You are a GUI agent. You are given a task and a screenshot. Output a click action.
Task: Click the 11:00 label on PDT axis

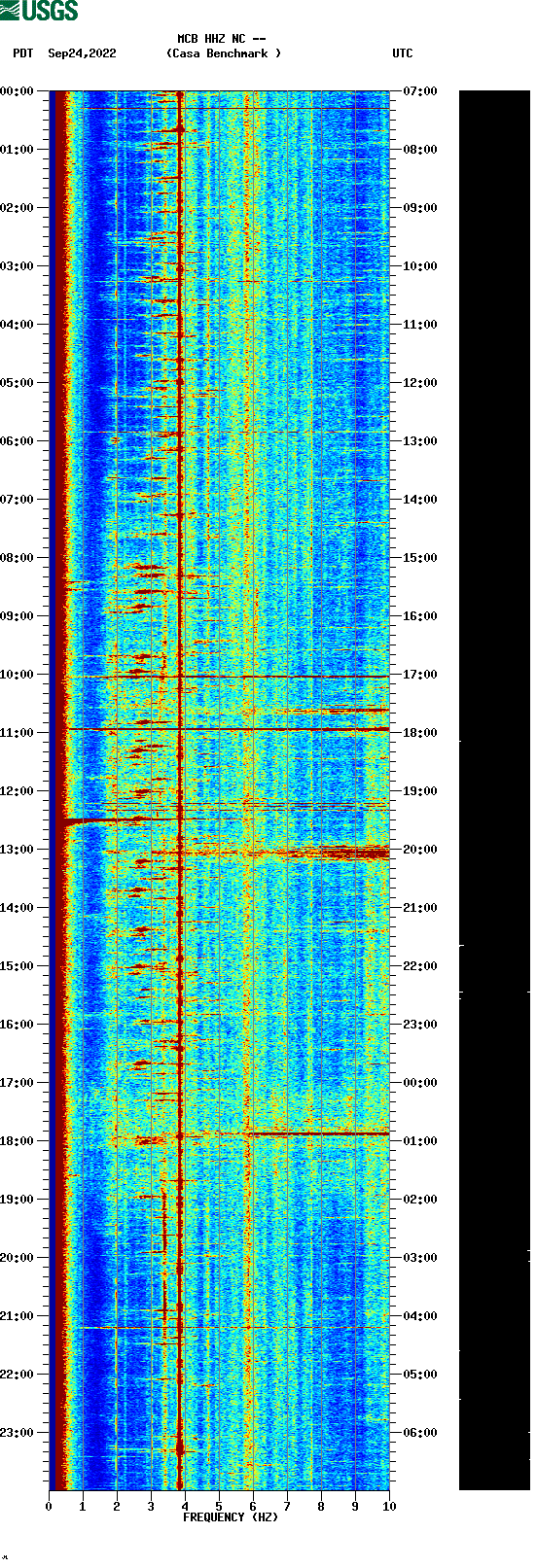pyautogui.click(x=18, y=733)
